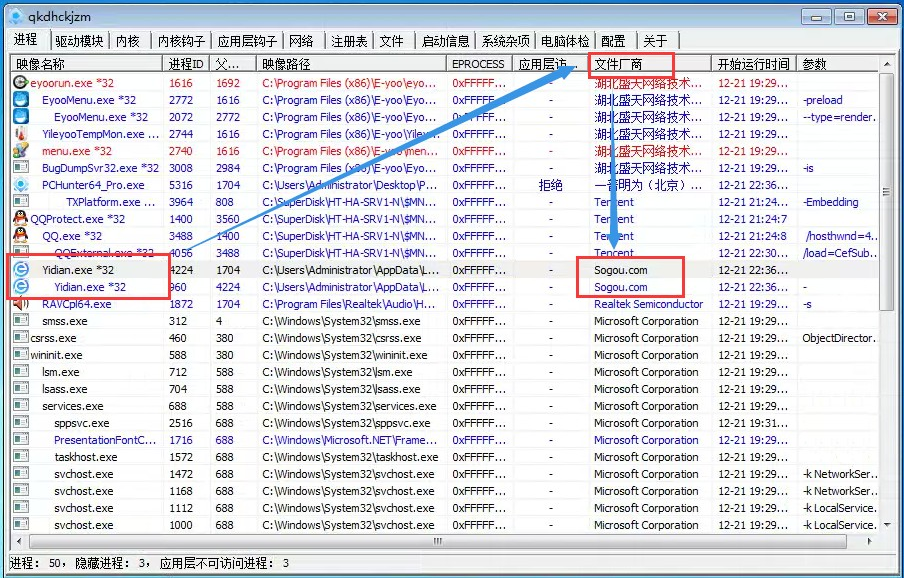This screenshot has width=904, height=578.
Task: Click icon of svchost.exe with PID 1168
Action: pos(21,491)
